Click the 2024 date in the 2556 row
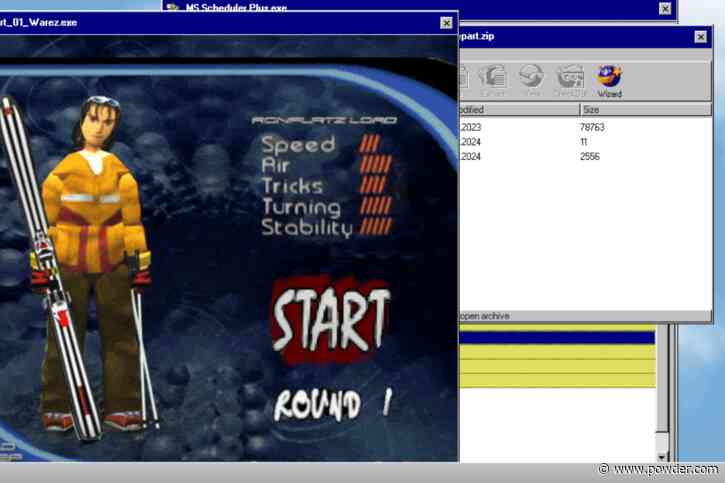This screenshot has height=483, width=725. coord(471,157)
